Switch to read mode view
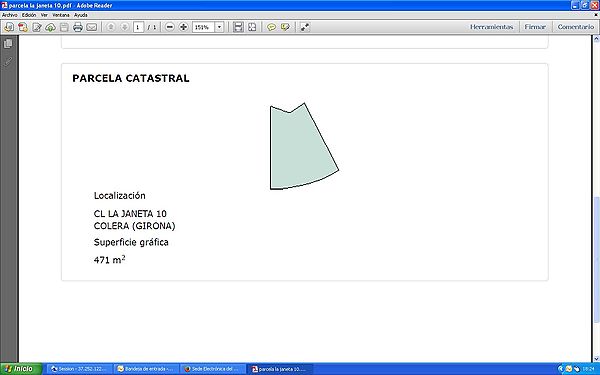Screen dimensions: 600x375 click(x=305, y=27)
